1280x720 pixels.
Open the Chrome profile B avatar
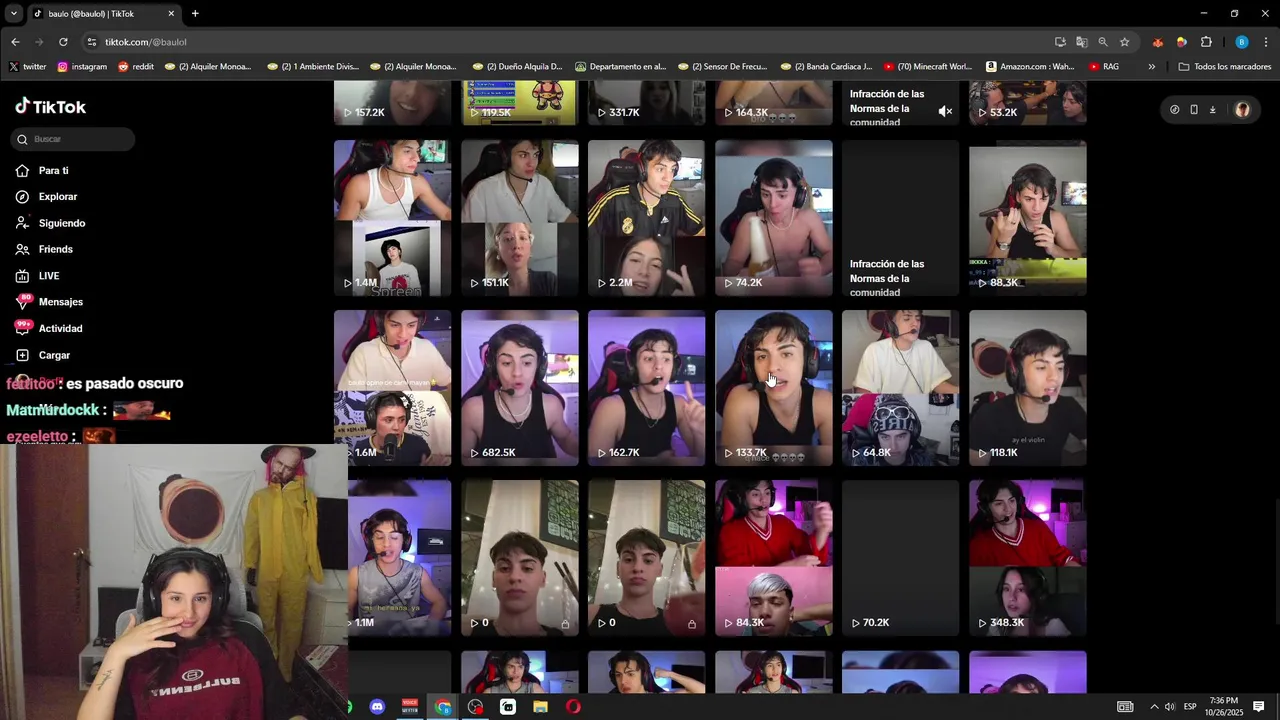click(1241, 42)
